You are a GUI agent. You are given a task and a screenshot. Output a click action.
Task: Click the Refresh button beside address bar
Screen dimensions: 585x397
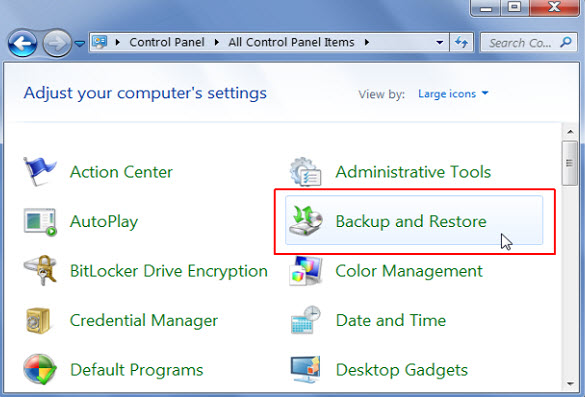[x=462, y=43]
